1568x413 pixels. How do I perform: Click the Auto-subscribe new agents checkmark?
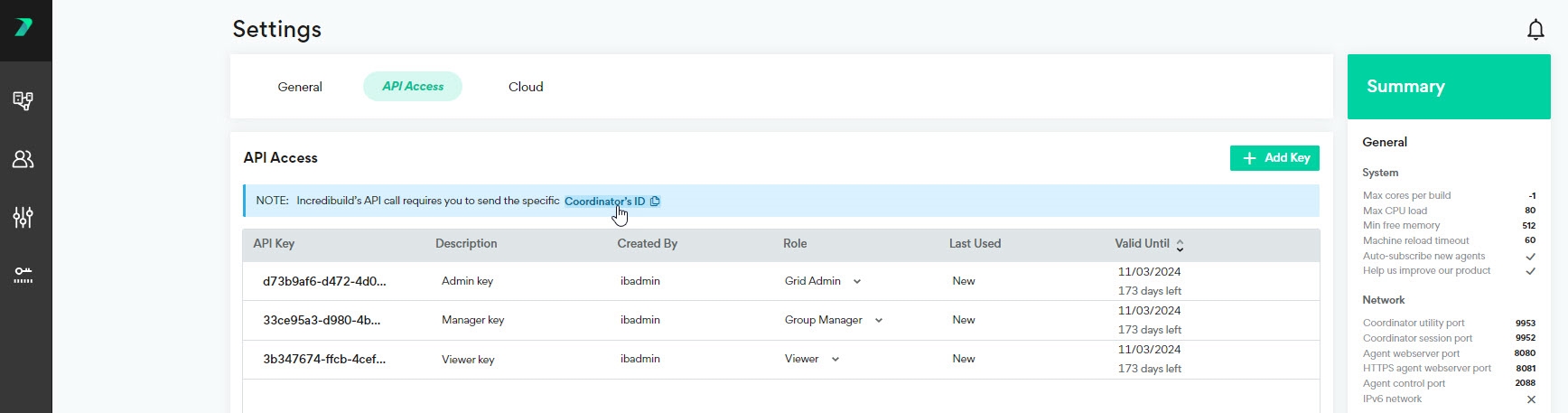point(1530,257)
